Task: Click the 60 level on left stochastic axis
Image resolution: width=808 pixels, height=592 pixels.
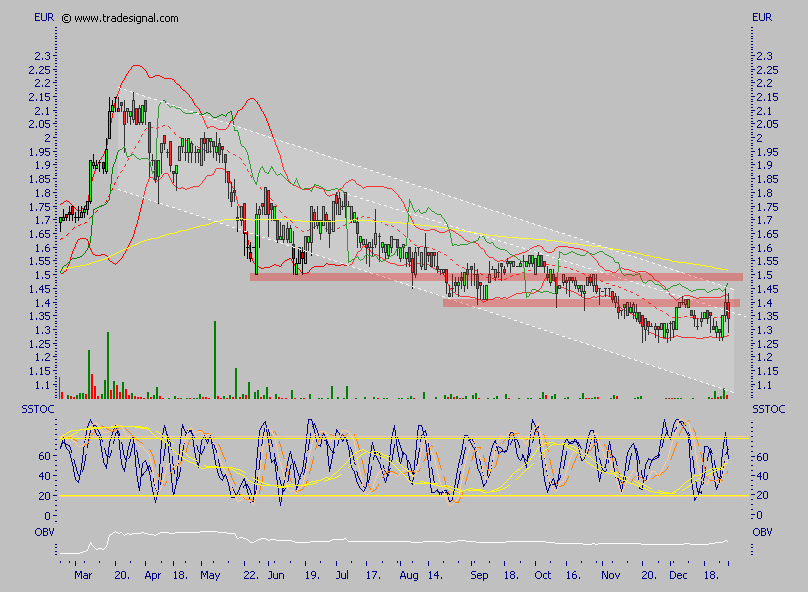Action: point(45,456)
